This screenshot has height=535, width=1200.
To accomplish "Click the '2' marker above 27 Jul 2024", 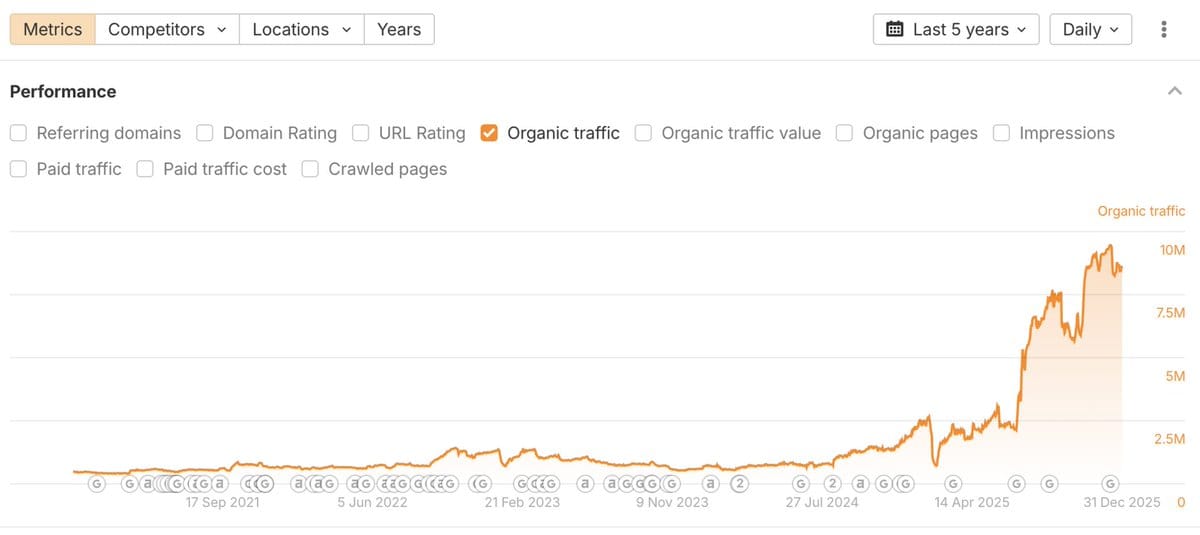I will click(x=831, y=484).
